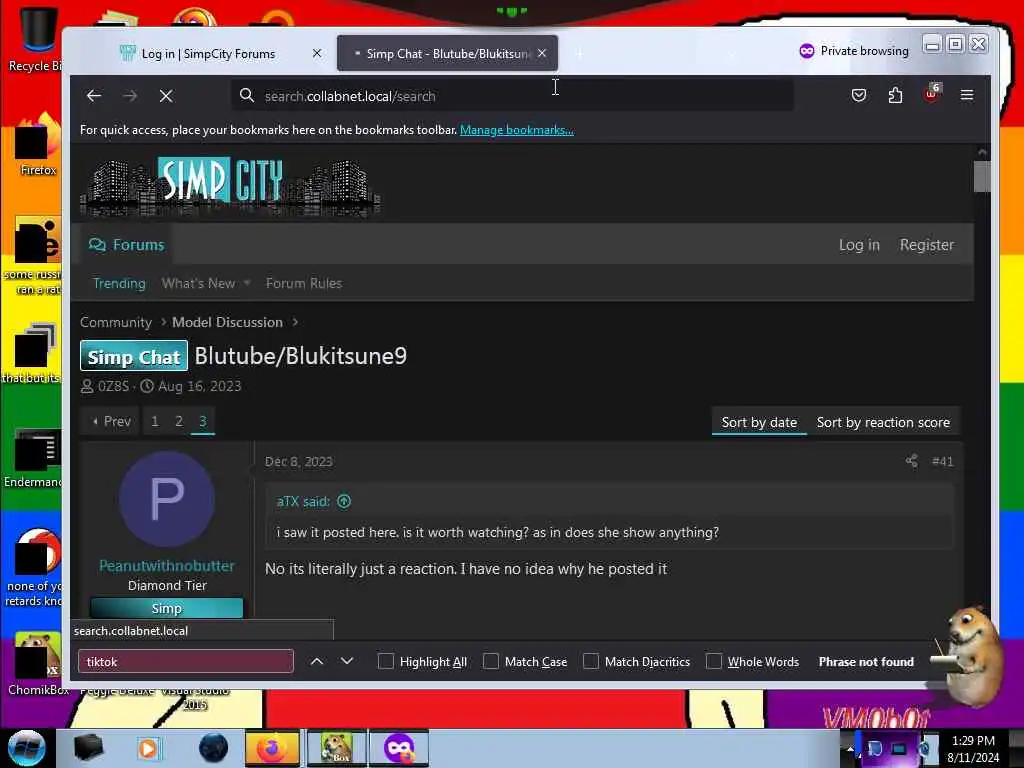Screen dimensions: 1024x768
Task: Open the uBlock Origin extension icon
Action: (932, 93)
